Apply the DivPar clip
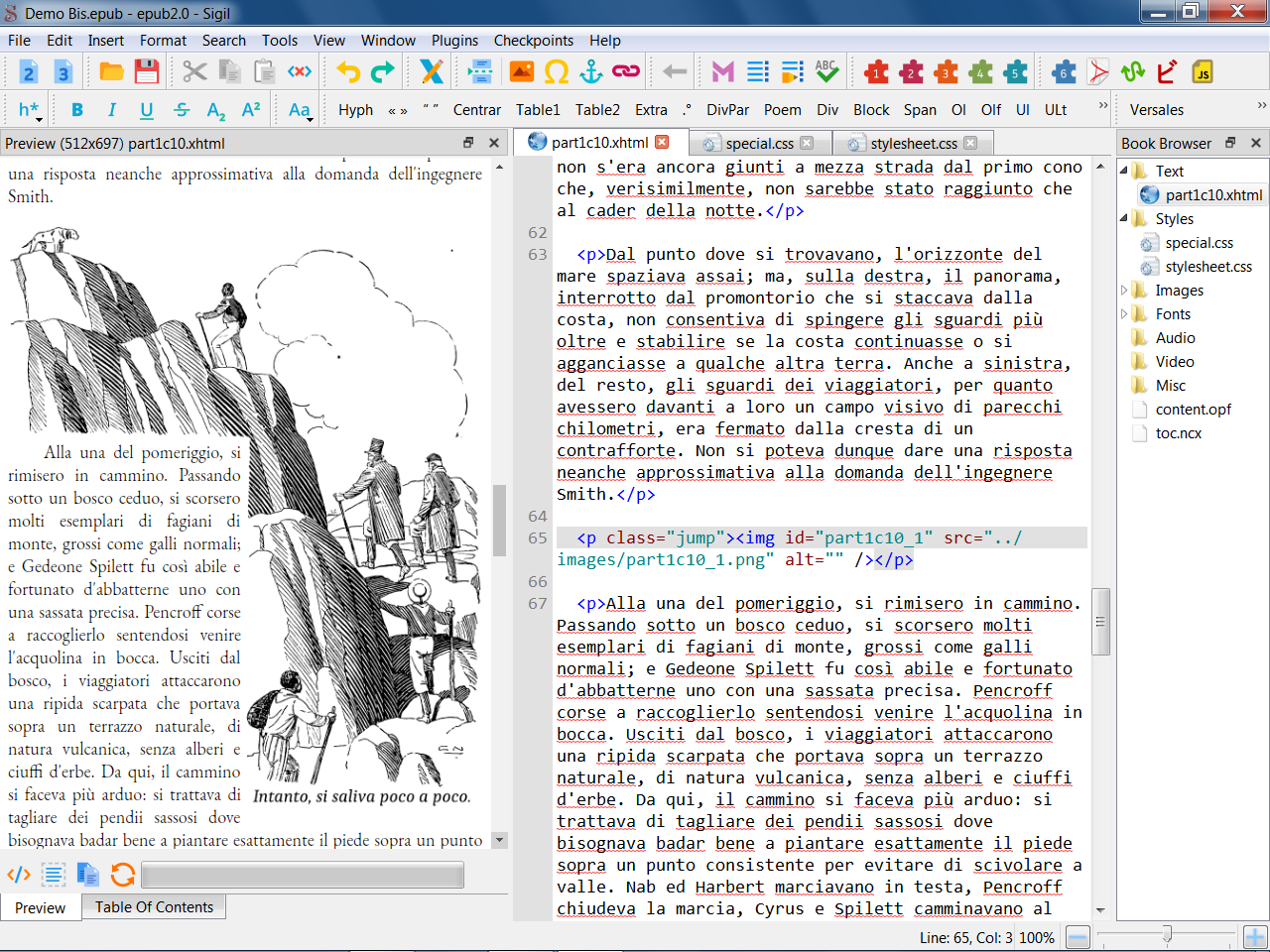This screenshot has width=1270, height=952. [727, 110]
